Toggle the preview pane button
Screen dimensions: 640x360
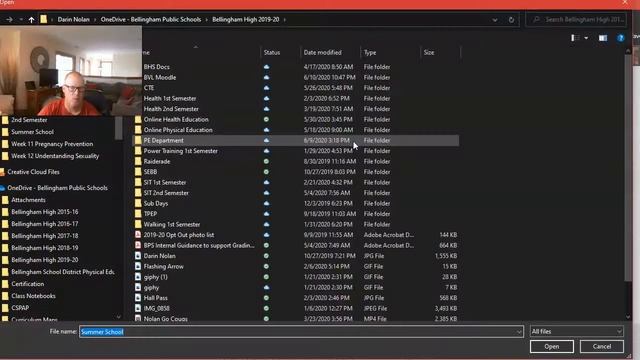(603, 38)
